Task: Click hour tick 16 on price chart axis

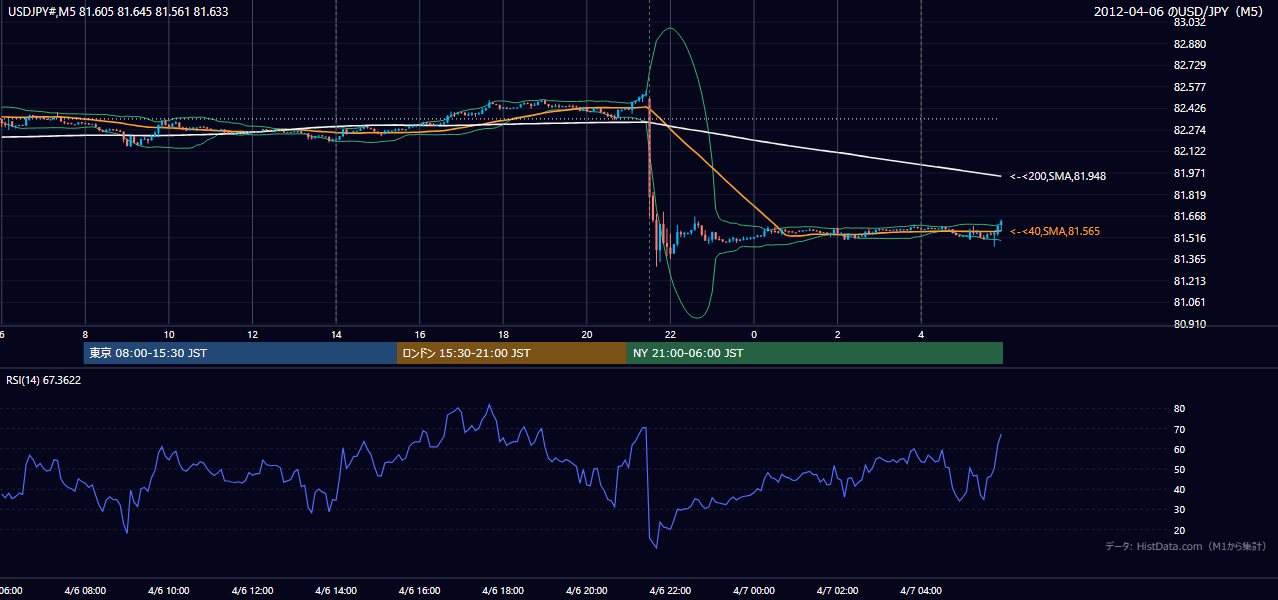Action: pyautogui.click(x=420, y=335)
